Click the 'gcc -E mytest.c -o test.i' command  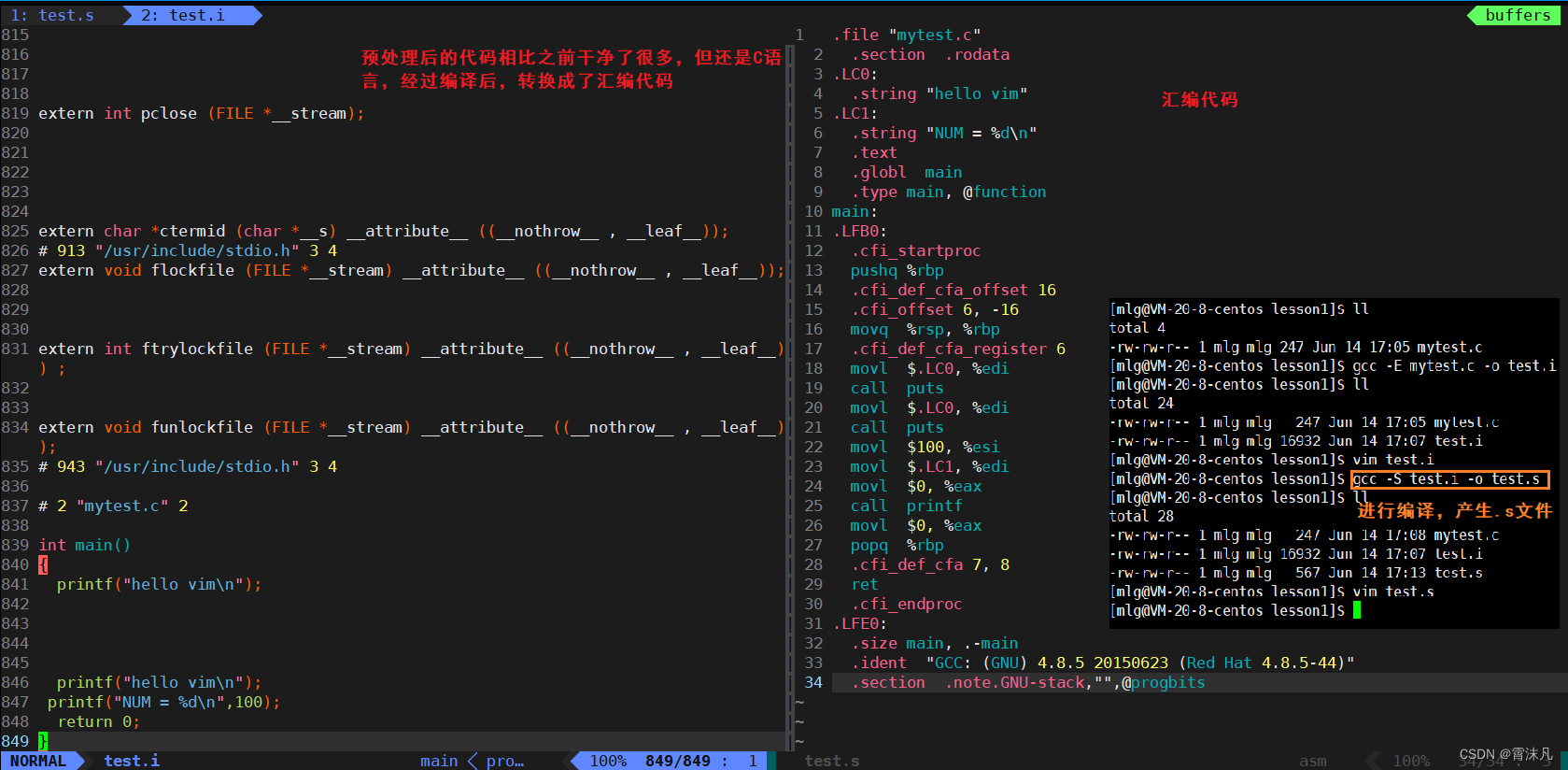tap(1454, 366)
